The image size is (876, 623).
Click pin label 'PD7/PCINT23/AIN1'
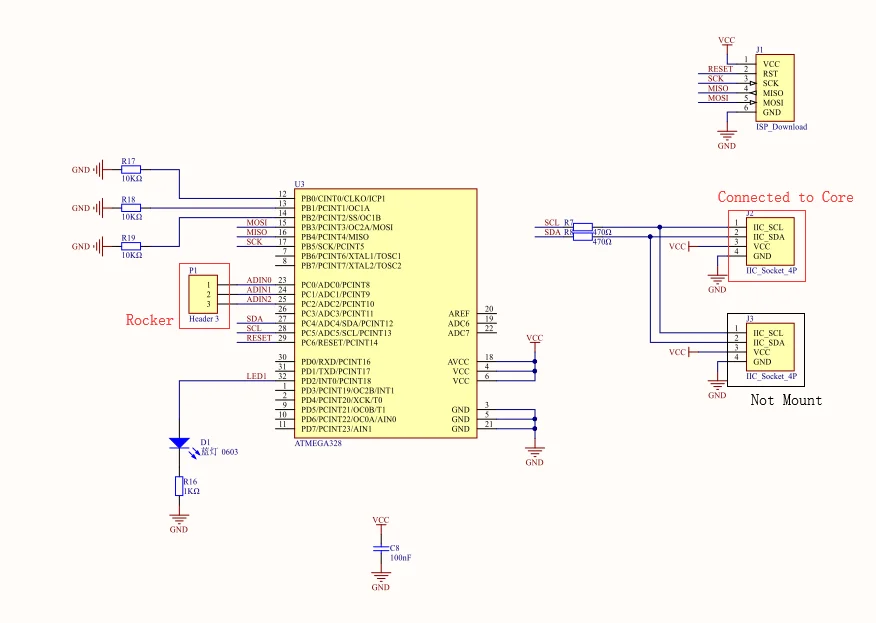click(x=336, y=429)
